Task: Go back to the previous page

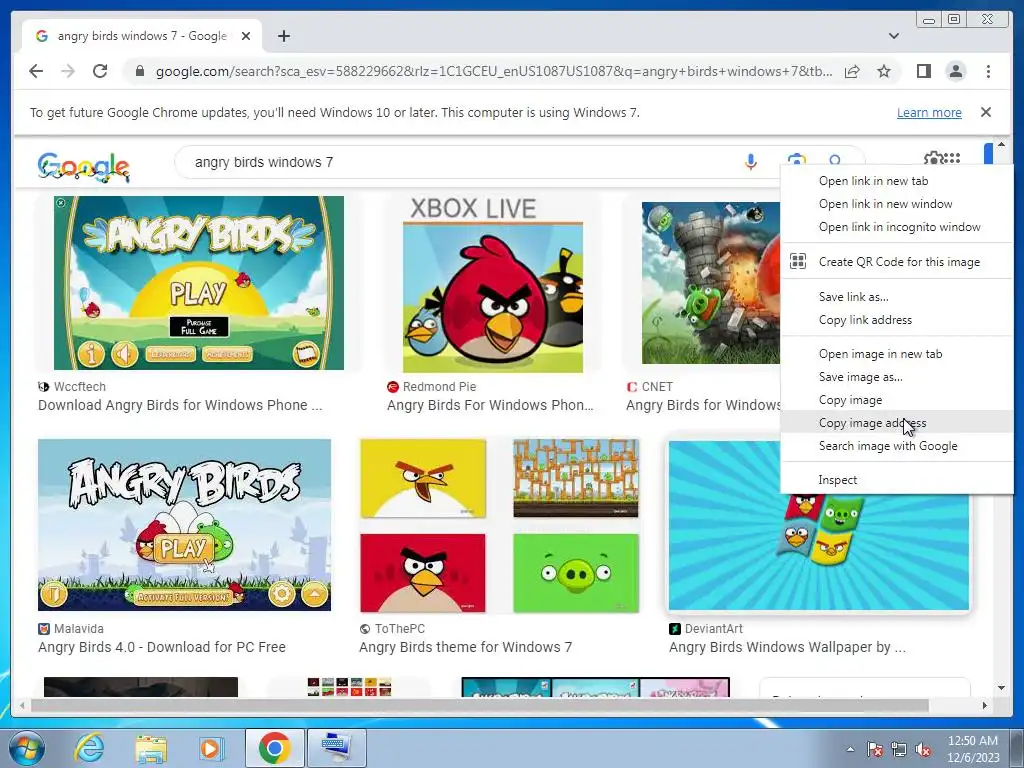Action: pyautogui.click(x=36, y=71)
